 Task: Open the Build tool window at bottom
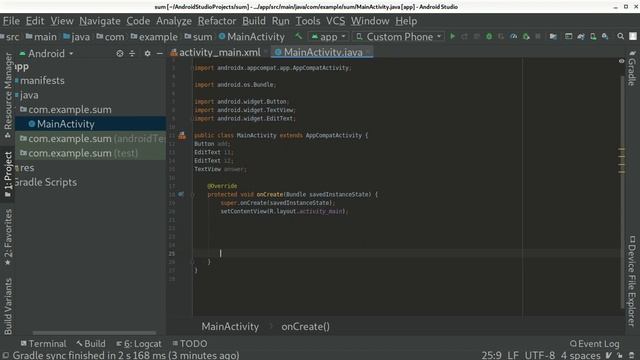[x=91, y=344]
